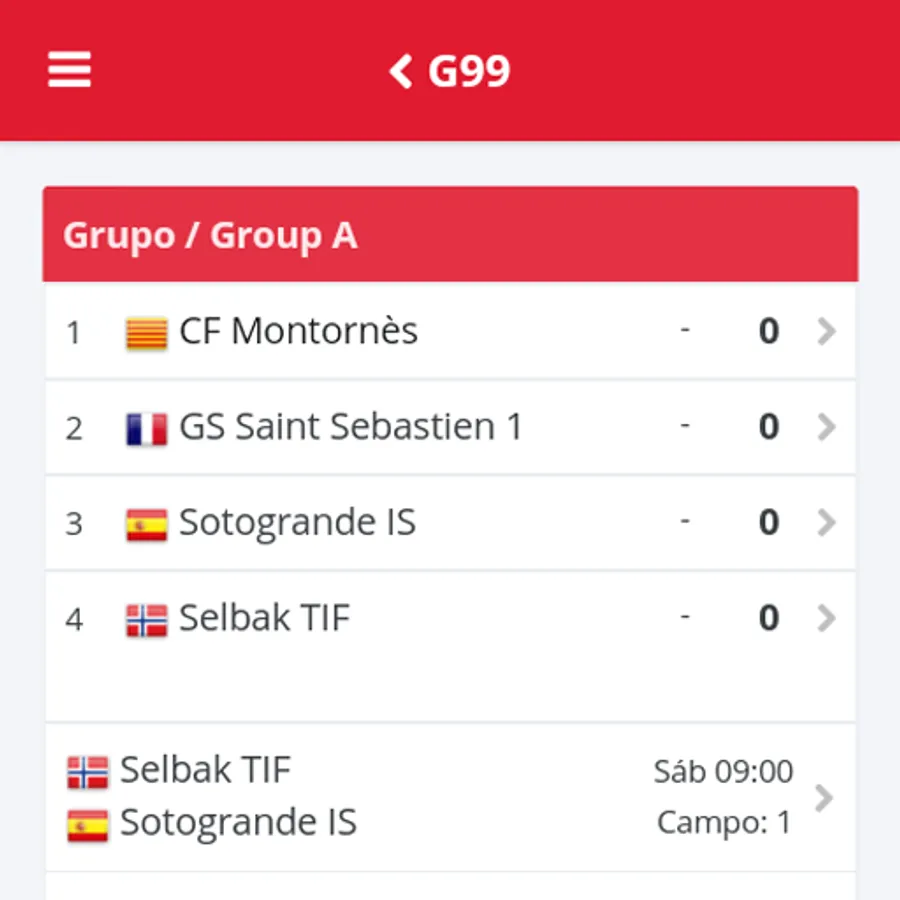Click the Catalan flag next to CF Montornès

147,333
